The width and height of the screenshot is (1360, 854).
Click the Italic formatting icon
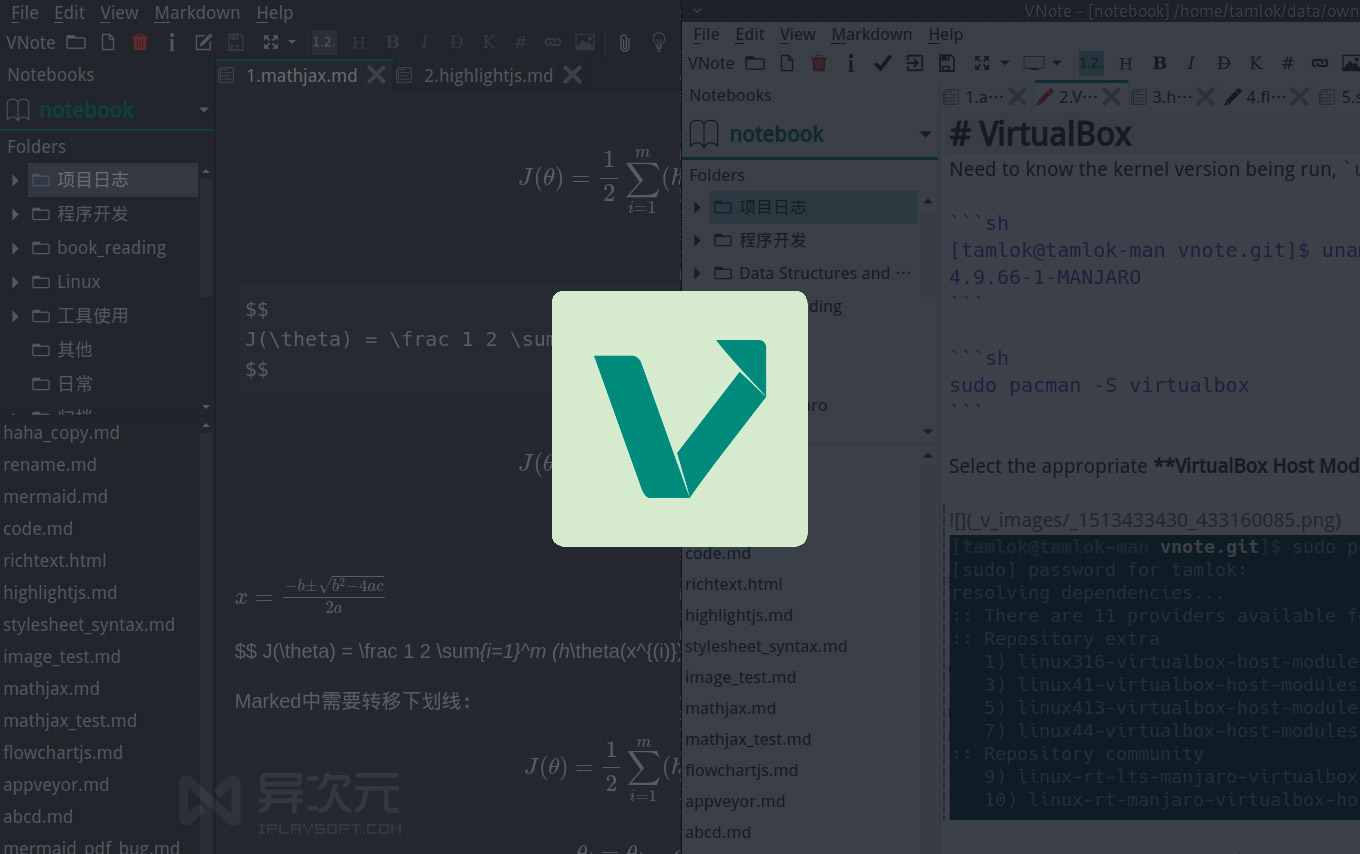pyautogui.click(x=424, y=42)
